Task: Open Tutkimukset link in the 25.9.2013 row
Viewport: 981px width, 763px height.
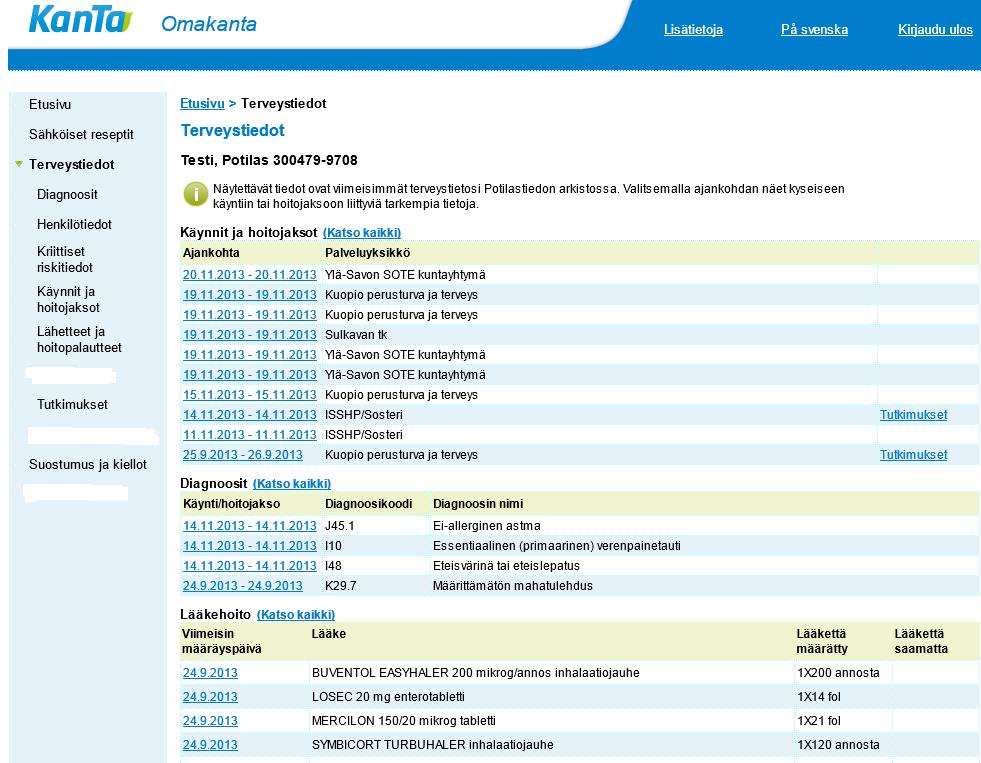Action: tap(913, 455)
